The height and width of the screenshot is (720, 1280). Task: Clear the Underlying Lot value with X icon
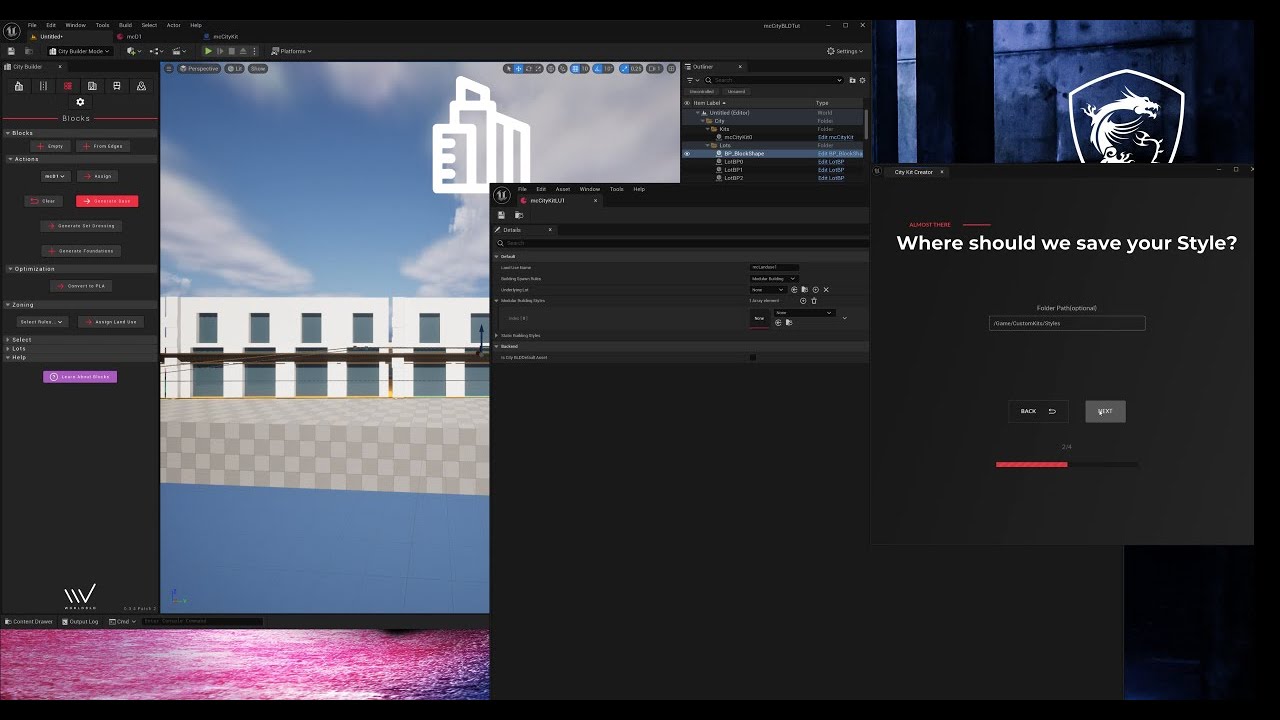point(826,290)
